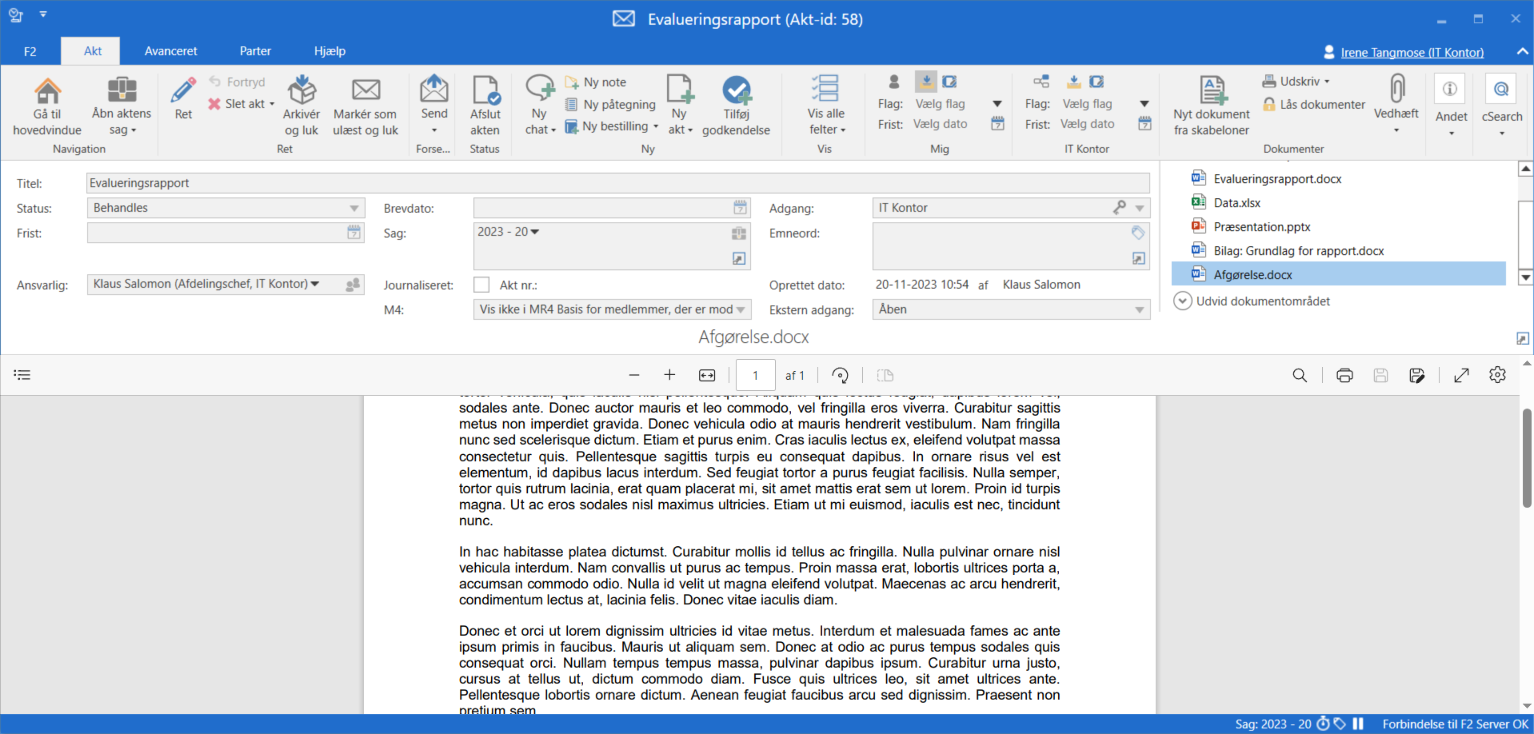Click Arkivér og luk archive icon

301,92
